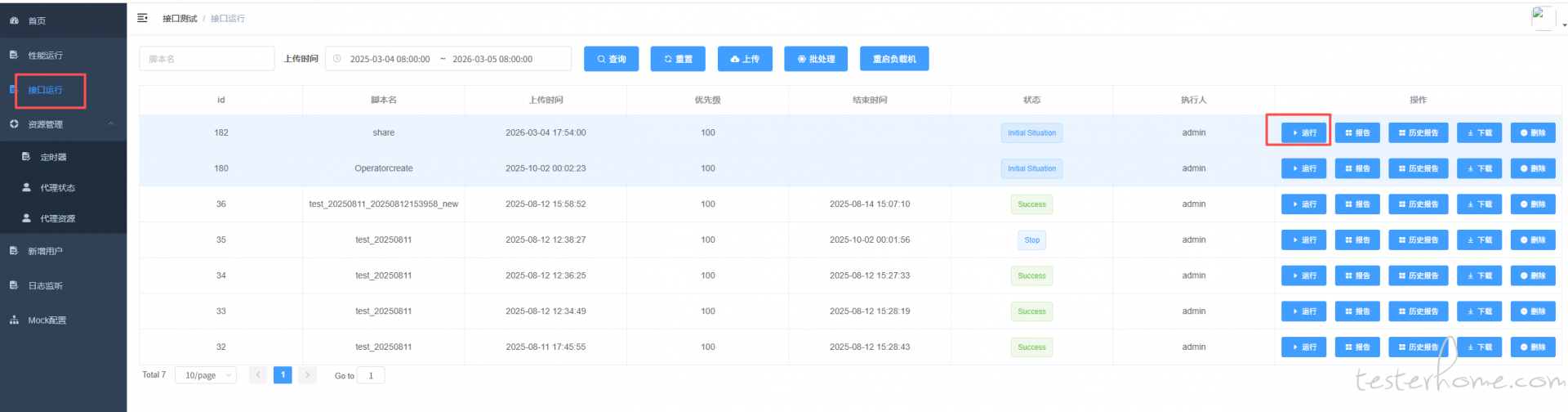Screen dimensions: 1568x412
Task: Collapse the 资源管理 submenu
Action: (x=111, y=124)
